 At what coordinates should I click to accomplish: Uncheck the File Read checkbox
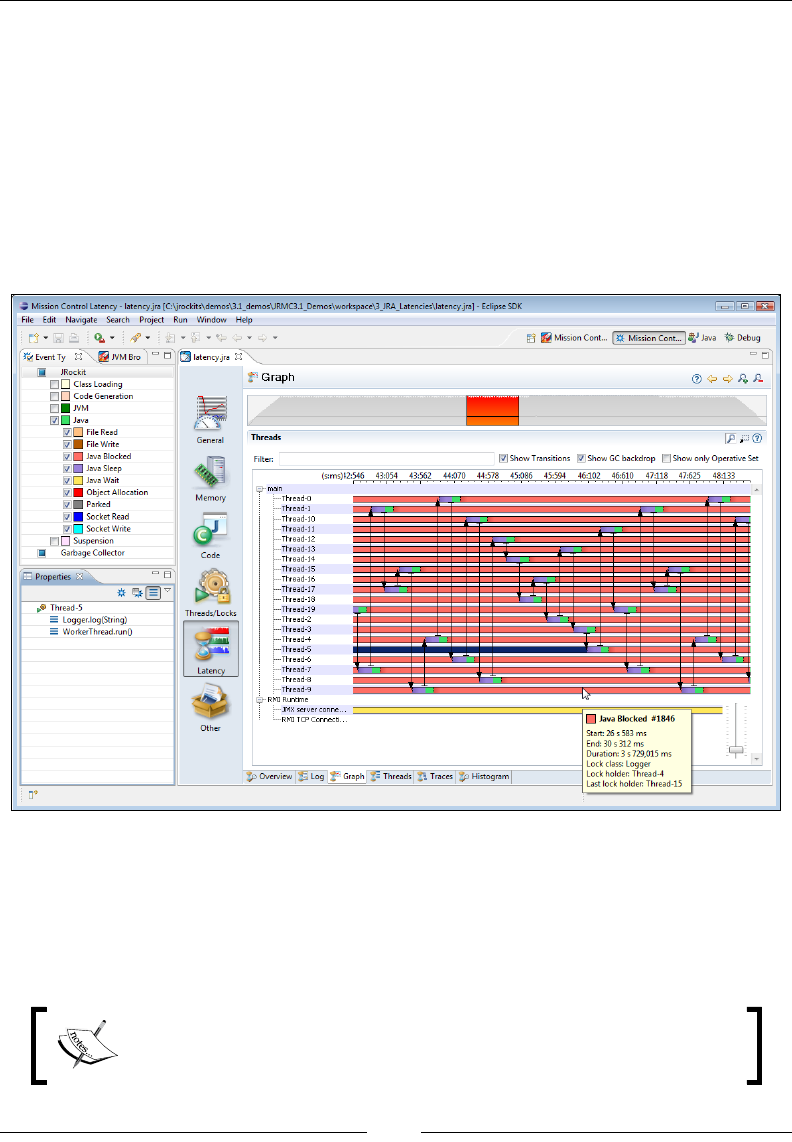67,433
